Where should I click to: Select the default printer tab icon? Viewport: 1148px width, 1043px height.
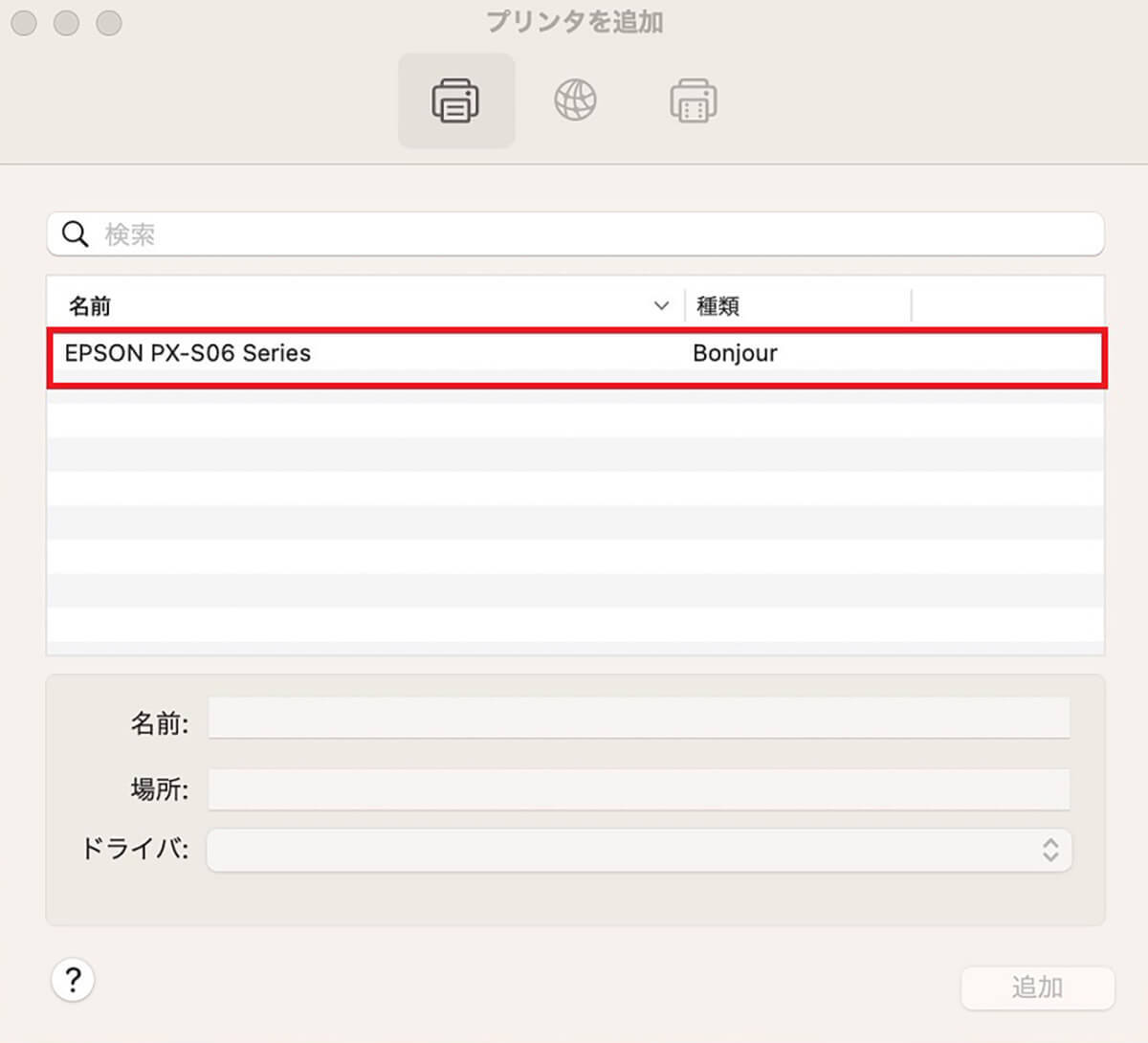[x=456, y=100]
